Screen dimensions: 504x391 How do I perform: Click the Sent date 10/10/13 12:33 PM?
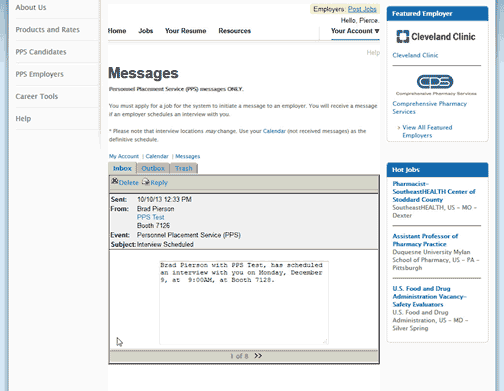point(164,199)
